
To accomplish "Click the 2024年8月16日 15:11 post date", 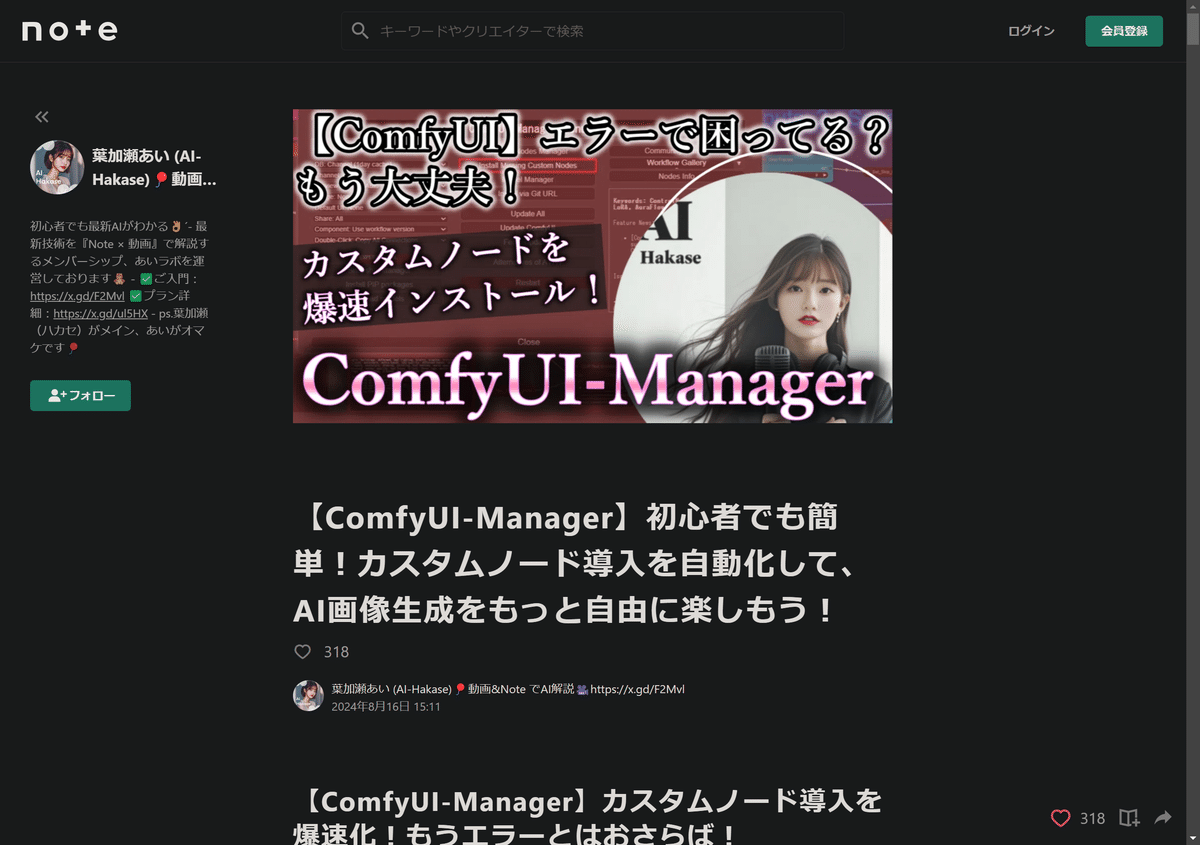I will click(386, 706).
